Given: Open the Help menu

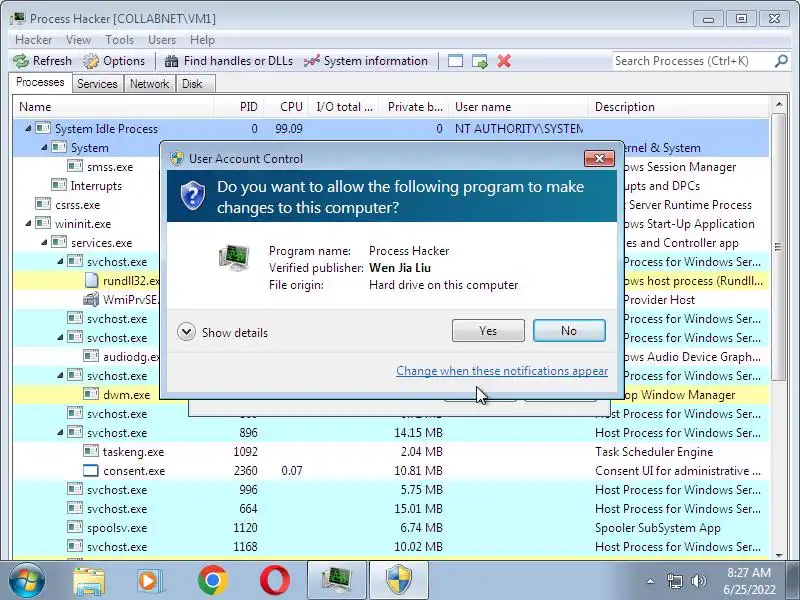Looking at the screenshot, I should (202, 40).
